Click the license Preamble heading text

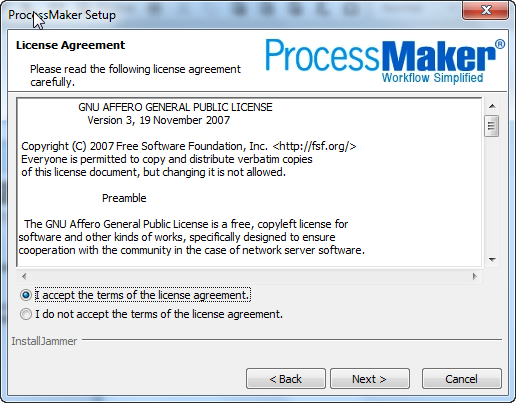[x=124, y=198]
